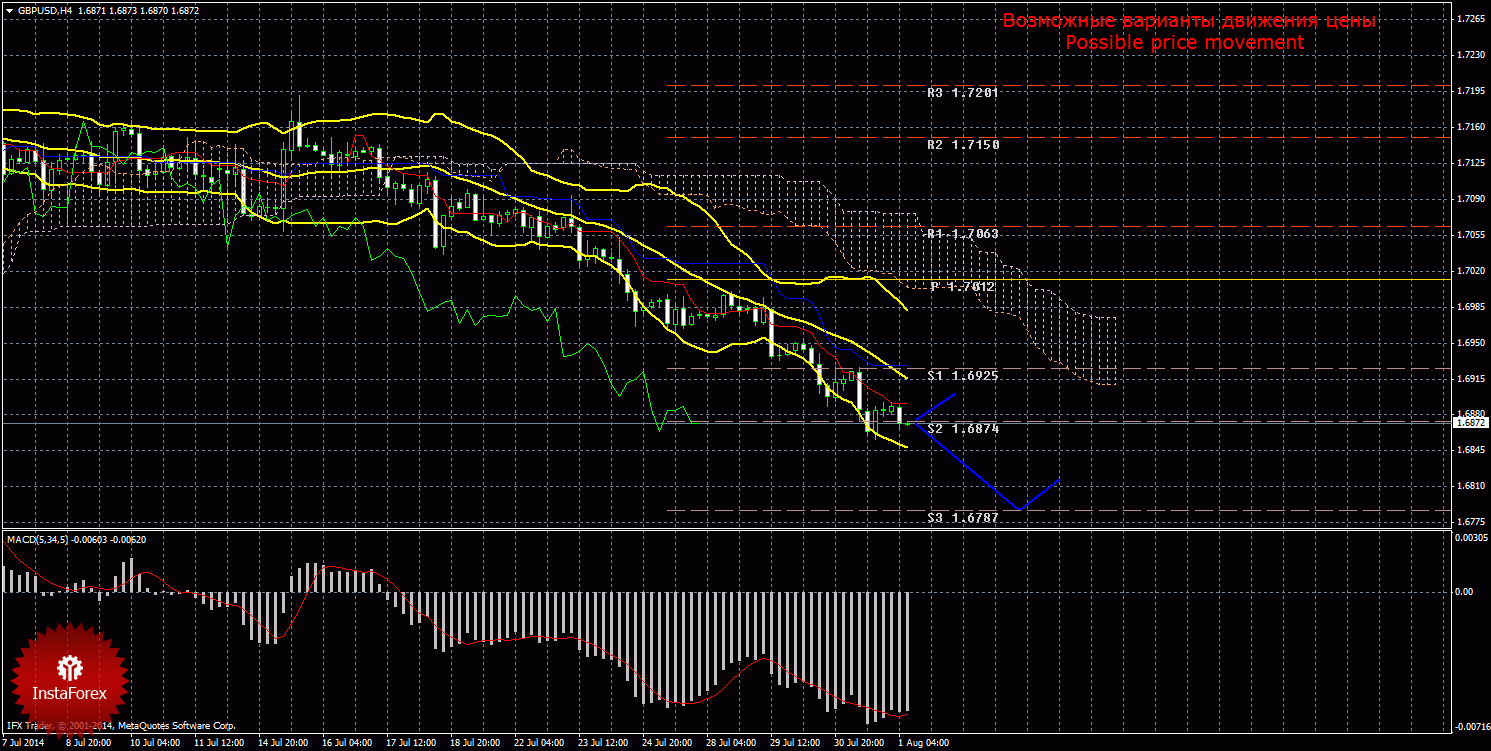Select the P 1.7012 pivot label
This screenshot has height=751, width=1491.
pyautogui.click(x=962, y=287)
